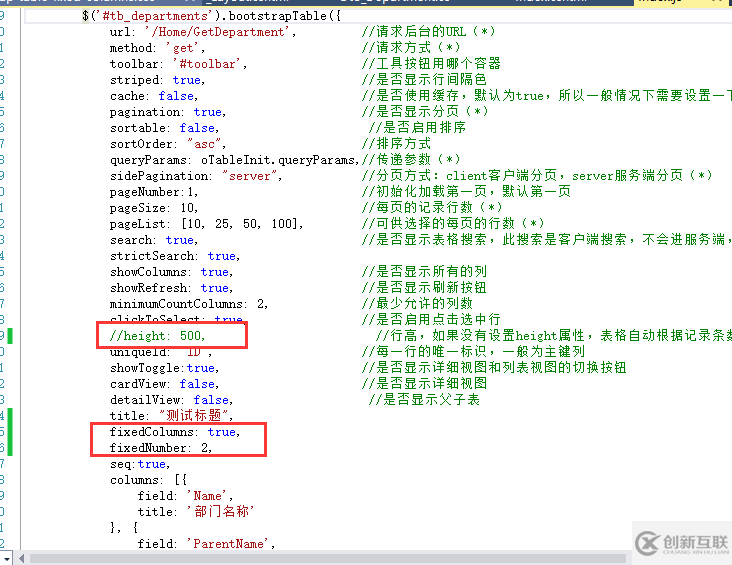The image size is (732, 565).
Task: Click the comment //传递参数 (*)
Action: pyautogui.click(x=411, y=160)
